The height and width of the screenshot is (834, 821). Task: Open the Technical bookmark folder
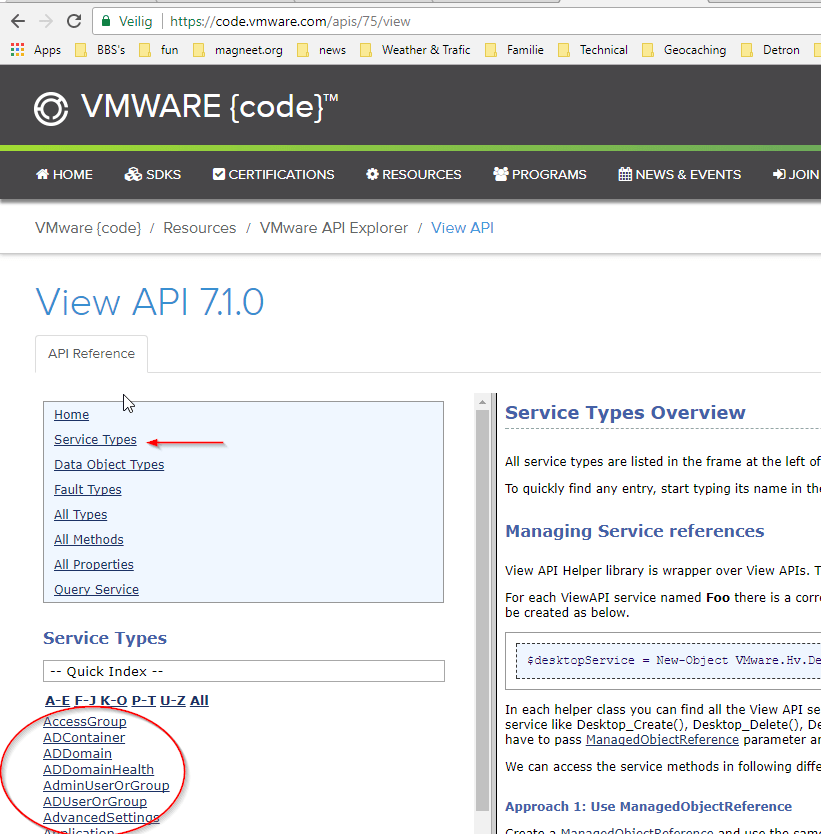coord(593,50)
